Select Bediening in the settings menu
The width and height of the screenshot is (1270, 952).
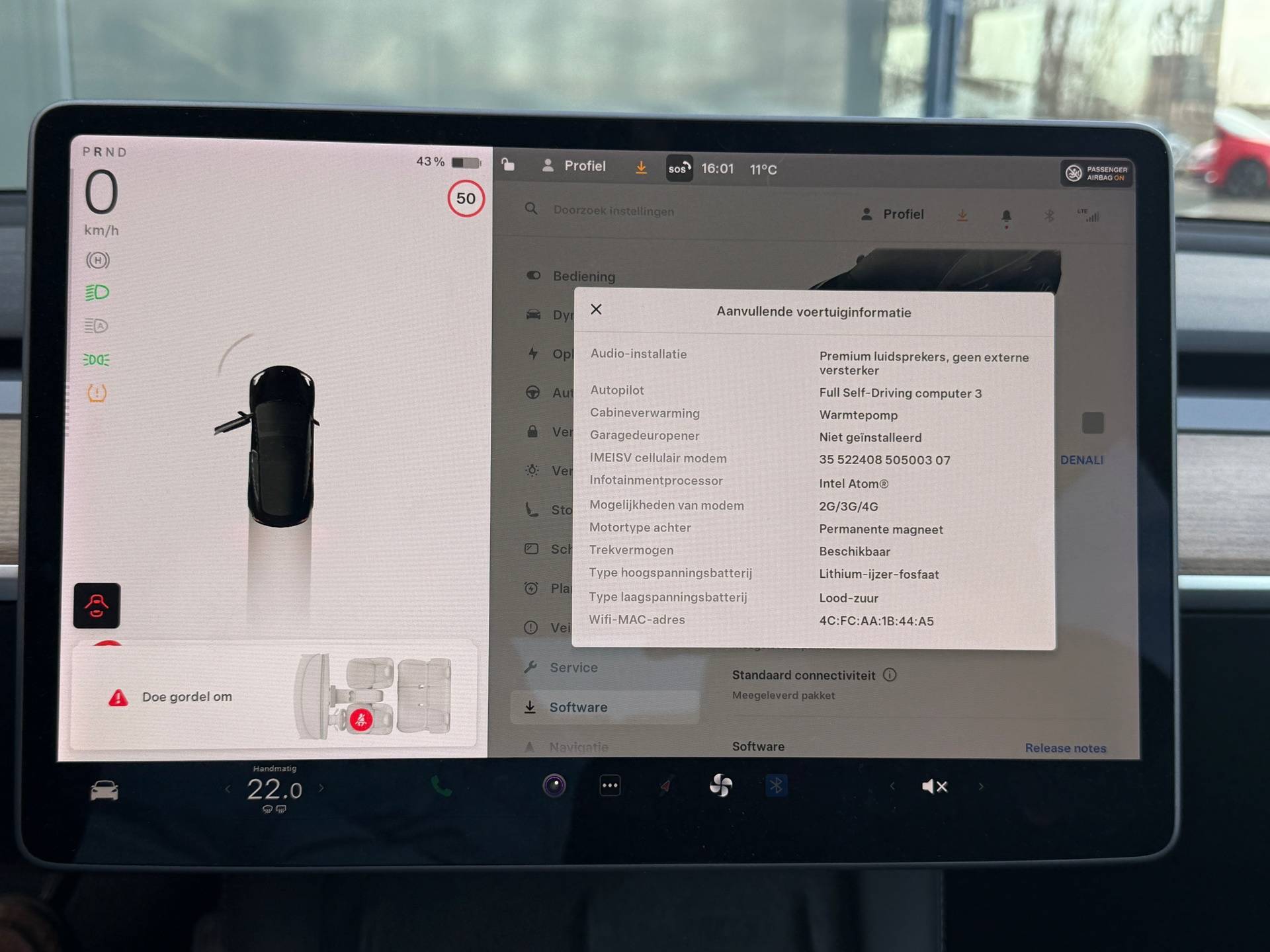coord(583,276)
